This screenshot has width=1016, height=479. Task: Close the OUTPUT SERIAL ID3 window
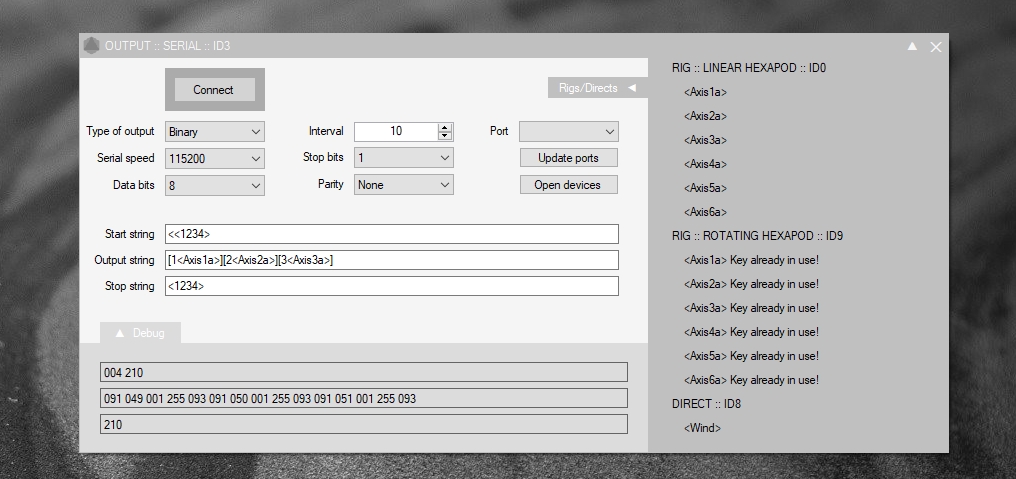936,47
